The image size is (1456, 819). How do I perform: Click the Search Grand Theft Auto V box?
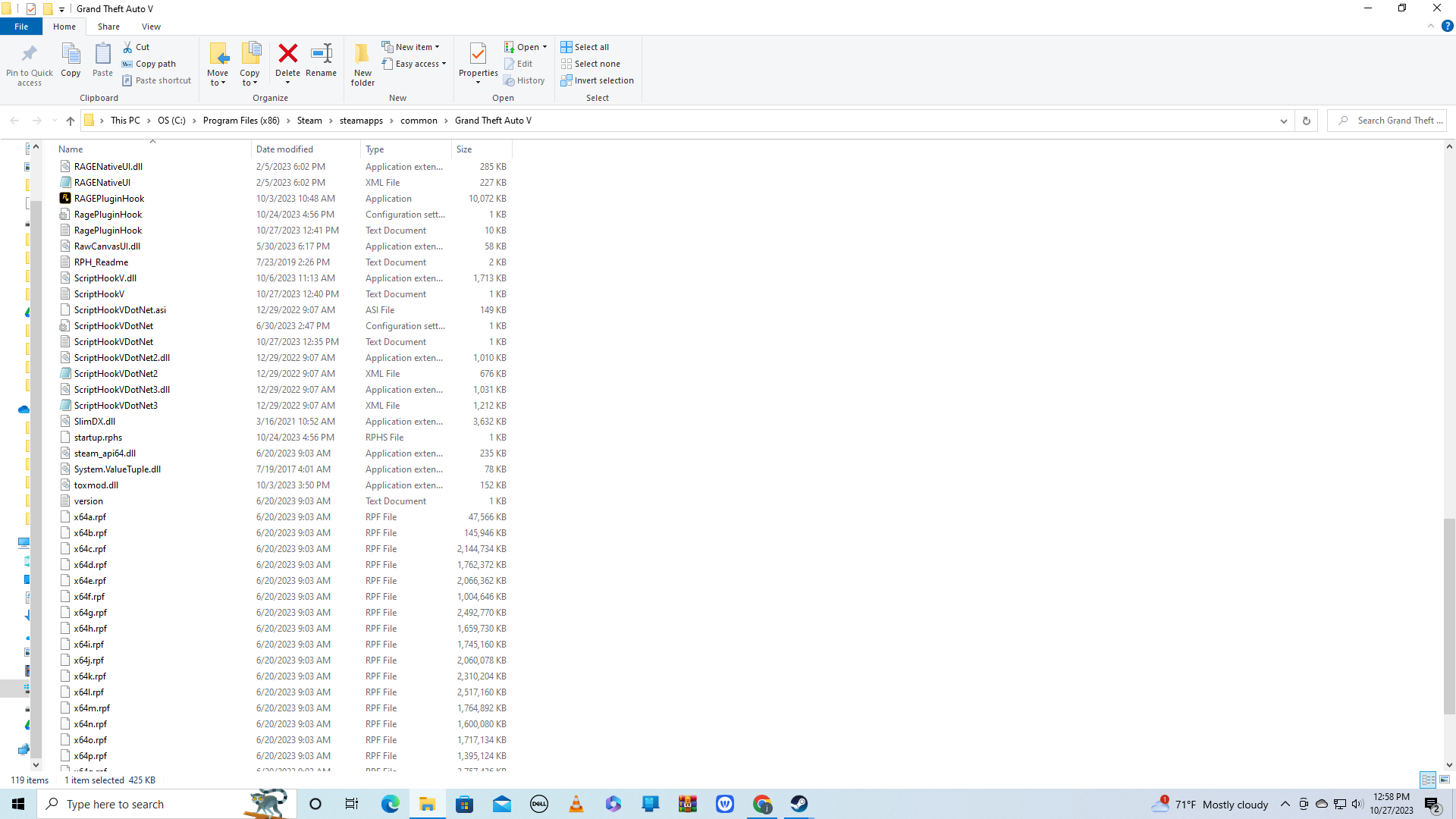(x=1394, y=121)
